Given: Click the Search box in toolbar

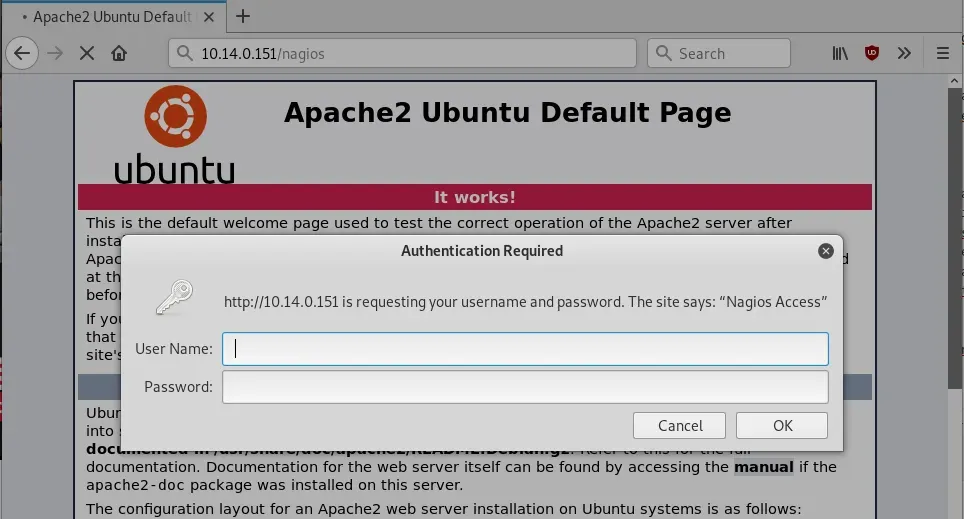Looking at the screenshot, I should pyautogui.click(x=718, y=53).
